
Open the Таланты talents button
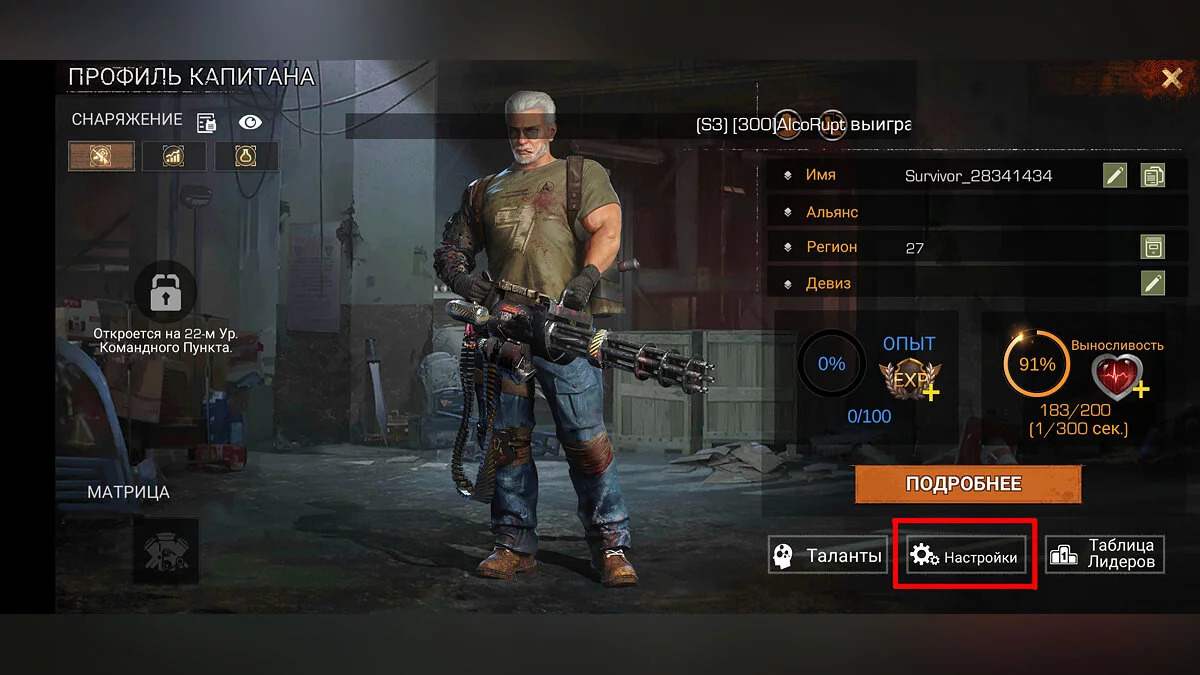(x=827, y=556)
